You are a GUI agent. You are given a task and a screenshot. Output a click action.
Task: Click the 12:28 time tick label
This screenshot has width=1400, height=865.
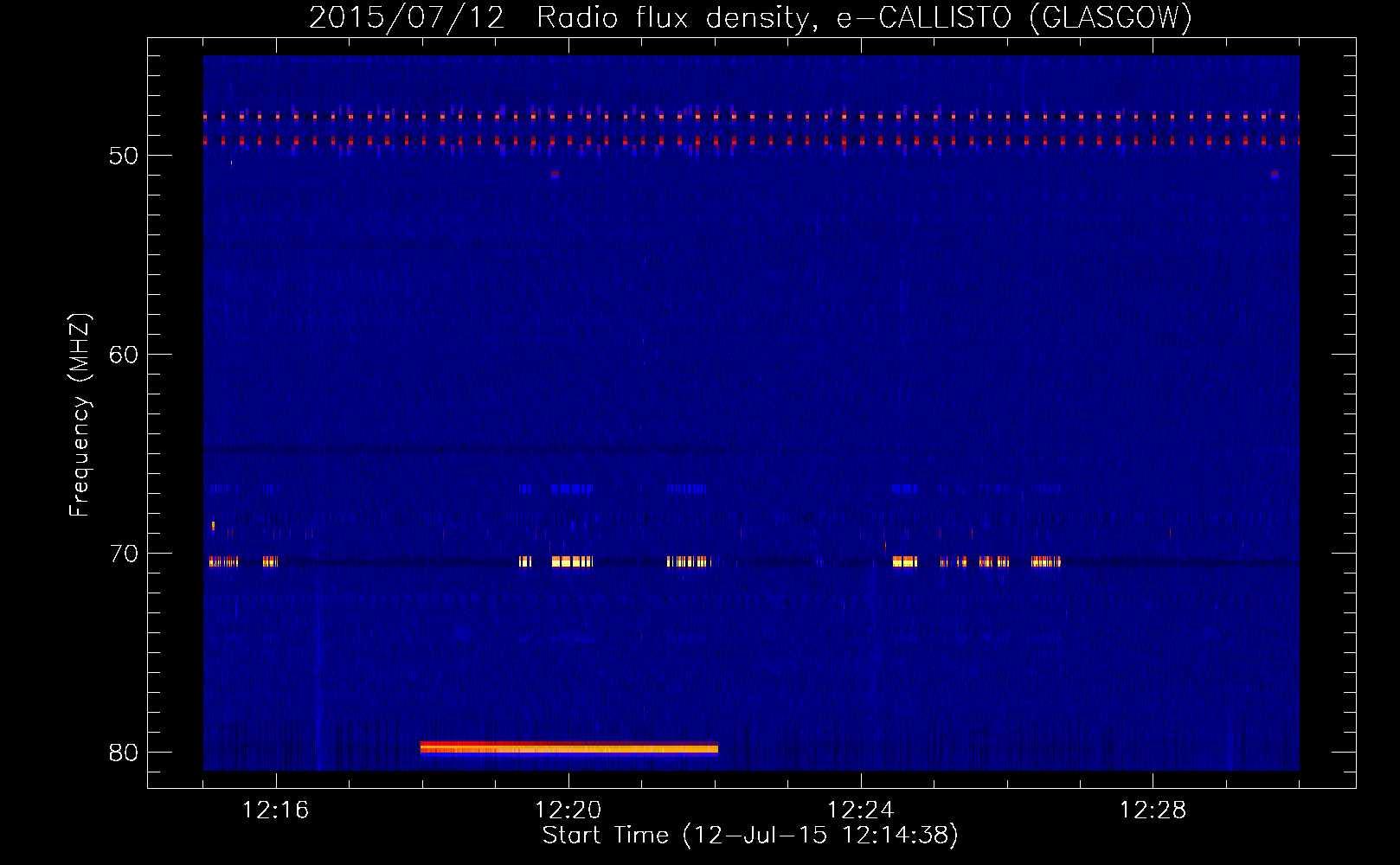[x=1153, y=810]
